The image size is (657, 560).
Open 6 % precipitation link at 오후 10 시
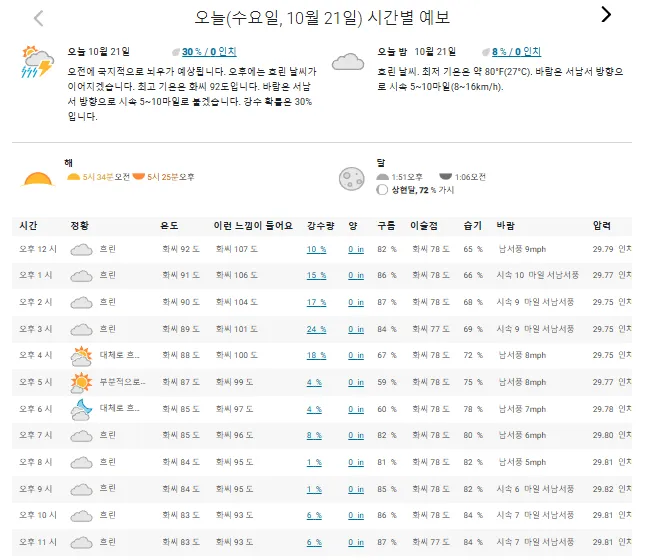pos(314,516)
